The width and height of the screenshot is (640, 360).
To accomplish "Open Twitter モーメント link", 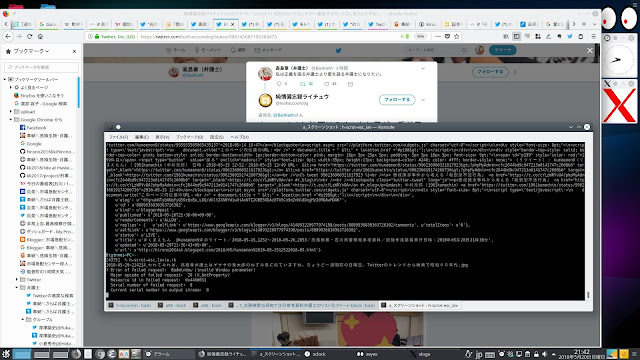I will click(x=207, y=50).
